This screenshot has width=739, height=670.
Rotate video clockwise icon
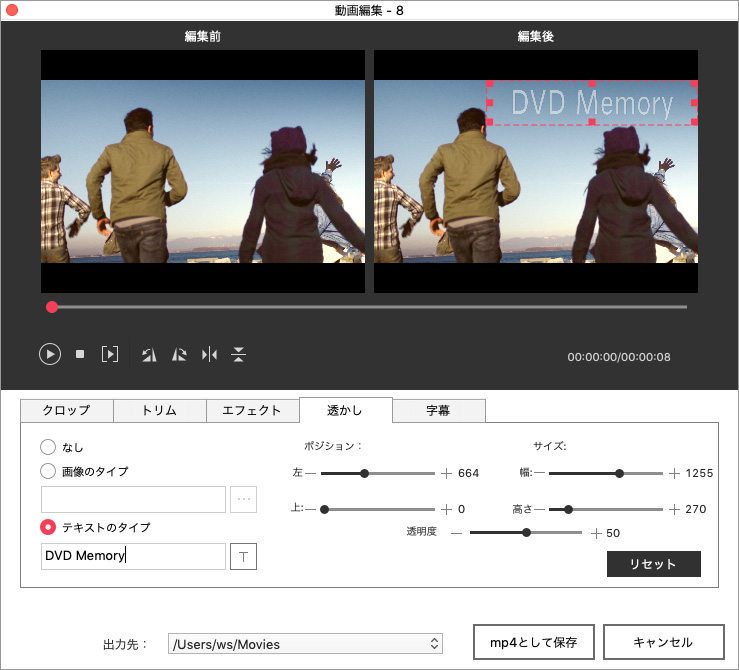(x=179, y=354)
